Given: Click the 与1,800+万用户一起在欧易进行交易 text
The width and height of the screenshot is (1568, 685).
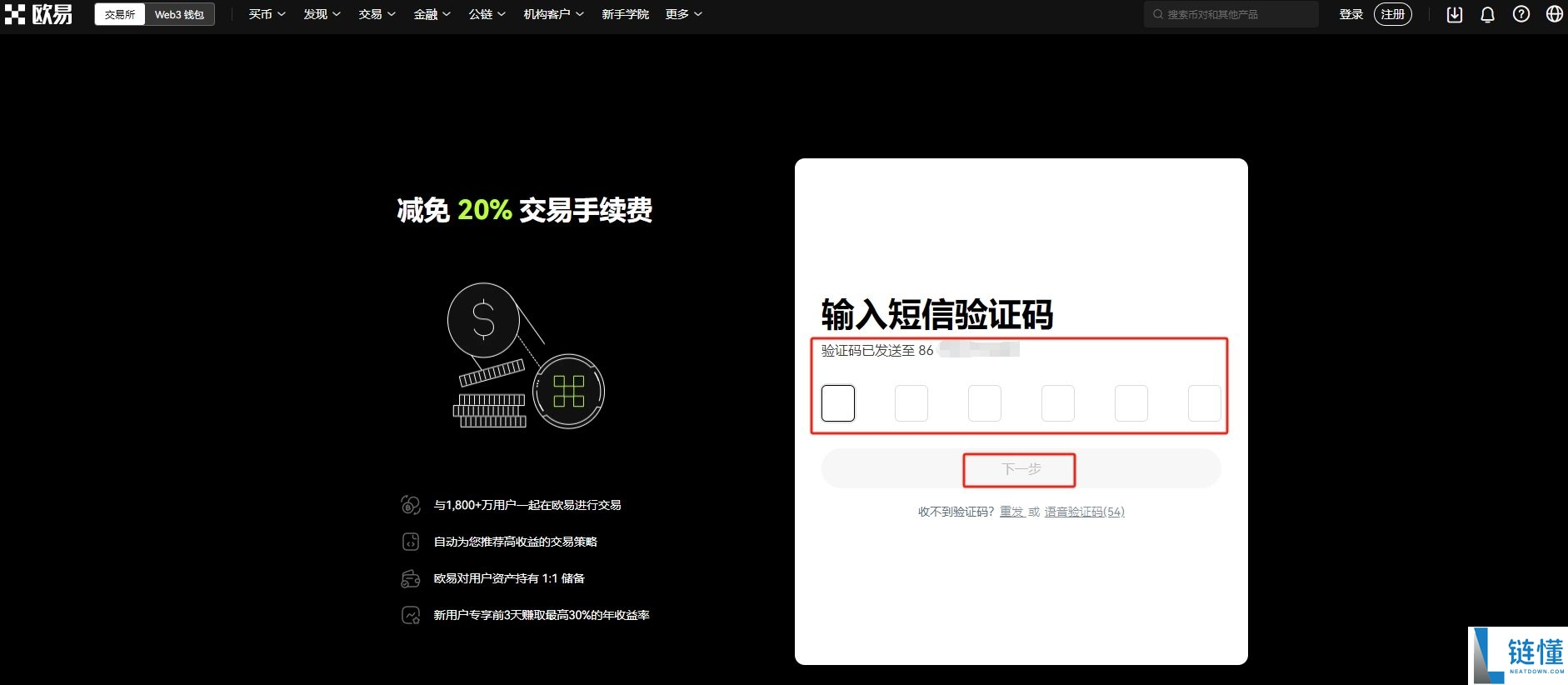Looking at the screenshot, I should 527,505.
